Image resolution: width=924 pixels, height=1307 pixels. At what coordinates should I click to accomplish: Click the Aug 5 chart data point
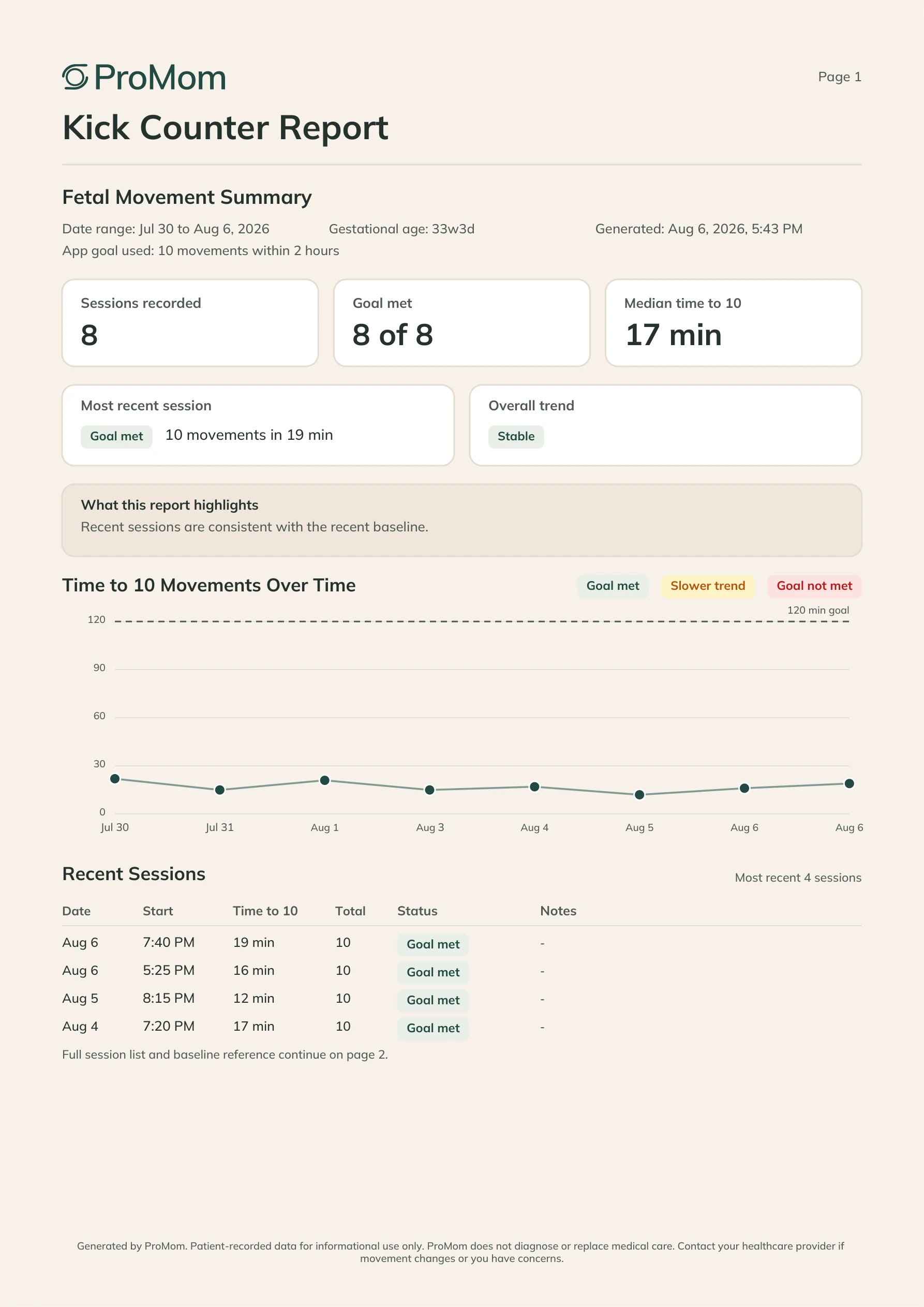pyautogui.click(x=639, y=795)
